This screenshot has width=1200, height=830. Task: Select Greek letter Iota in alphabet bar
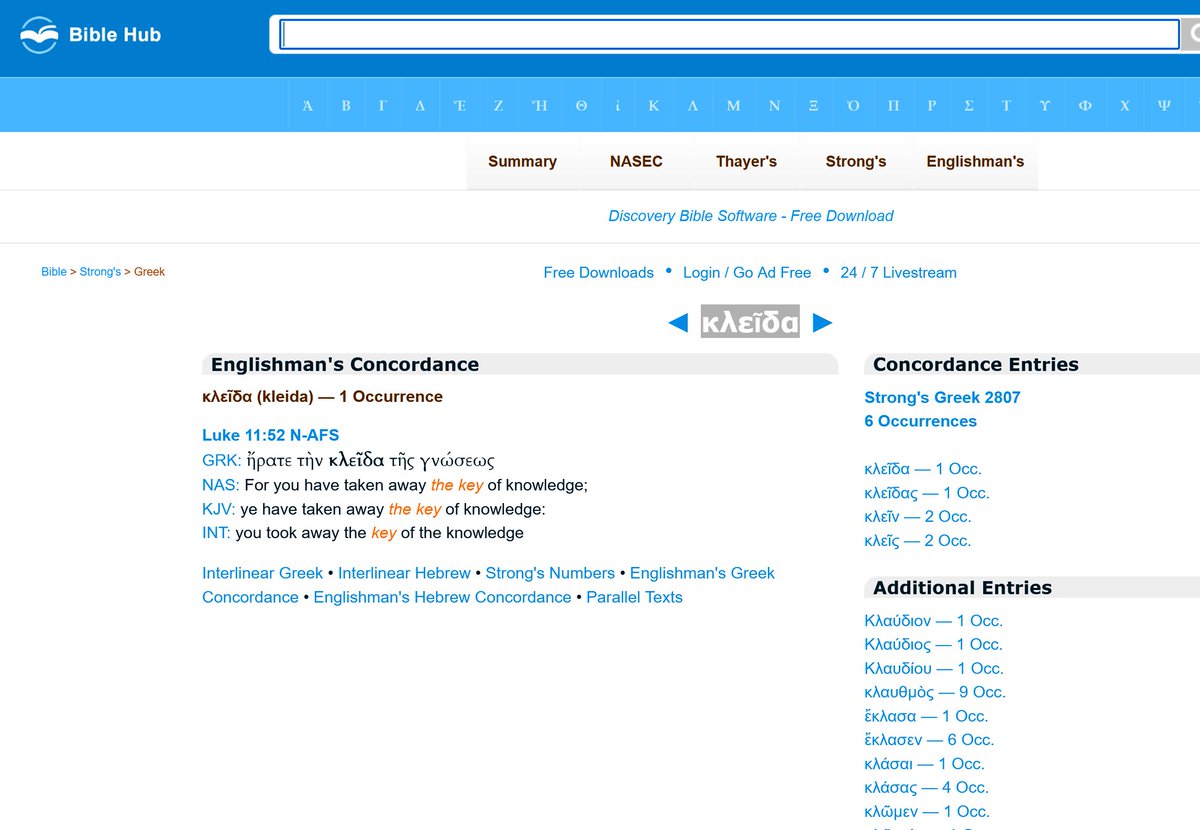618,105
